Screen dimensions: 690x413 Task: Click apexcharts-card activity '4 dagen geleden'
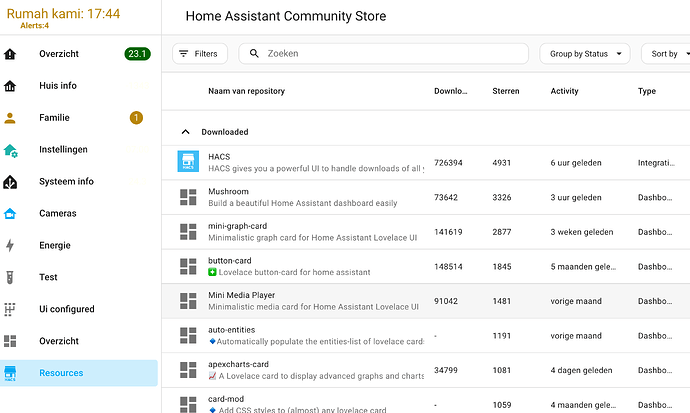[581, 370]
